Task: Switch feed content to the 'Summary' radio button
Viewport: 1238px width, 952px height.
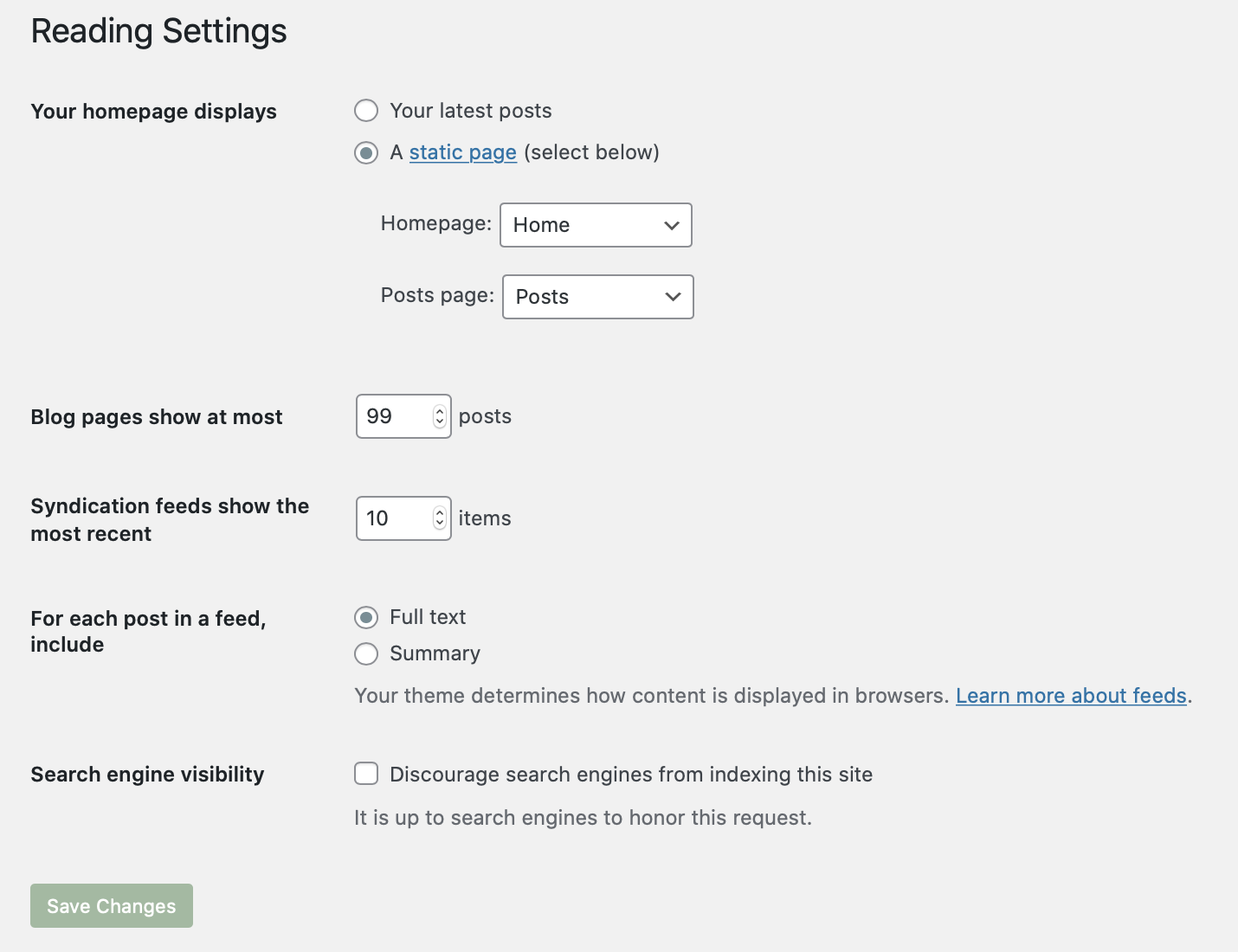Action: 366,653
